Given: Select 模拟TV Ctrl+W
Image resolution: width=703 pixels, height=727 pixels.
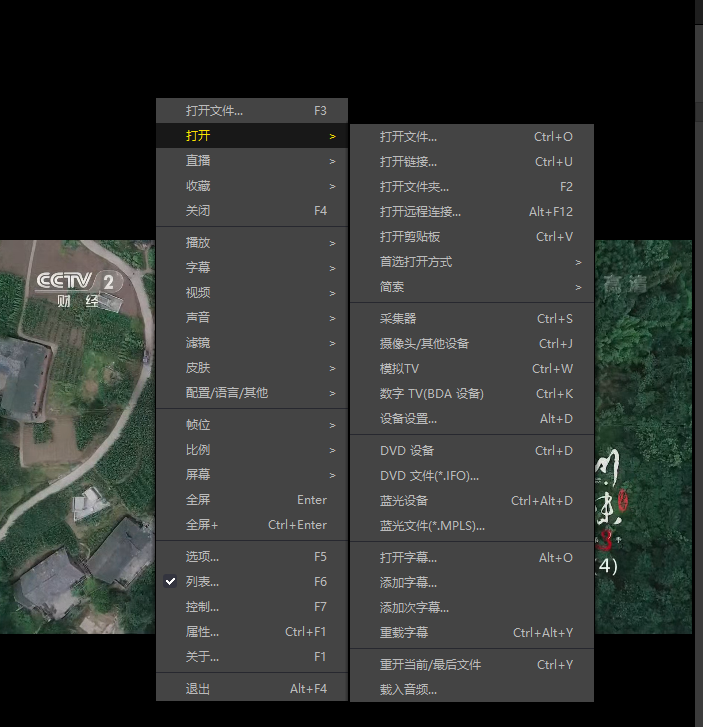Looking at the screenshot, I should click(x=472, y=369).
